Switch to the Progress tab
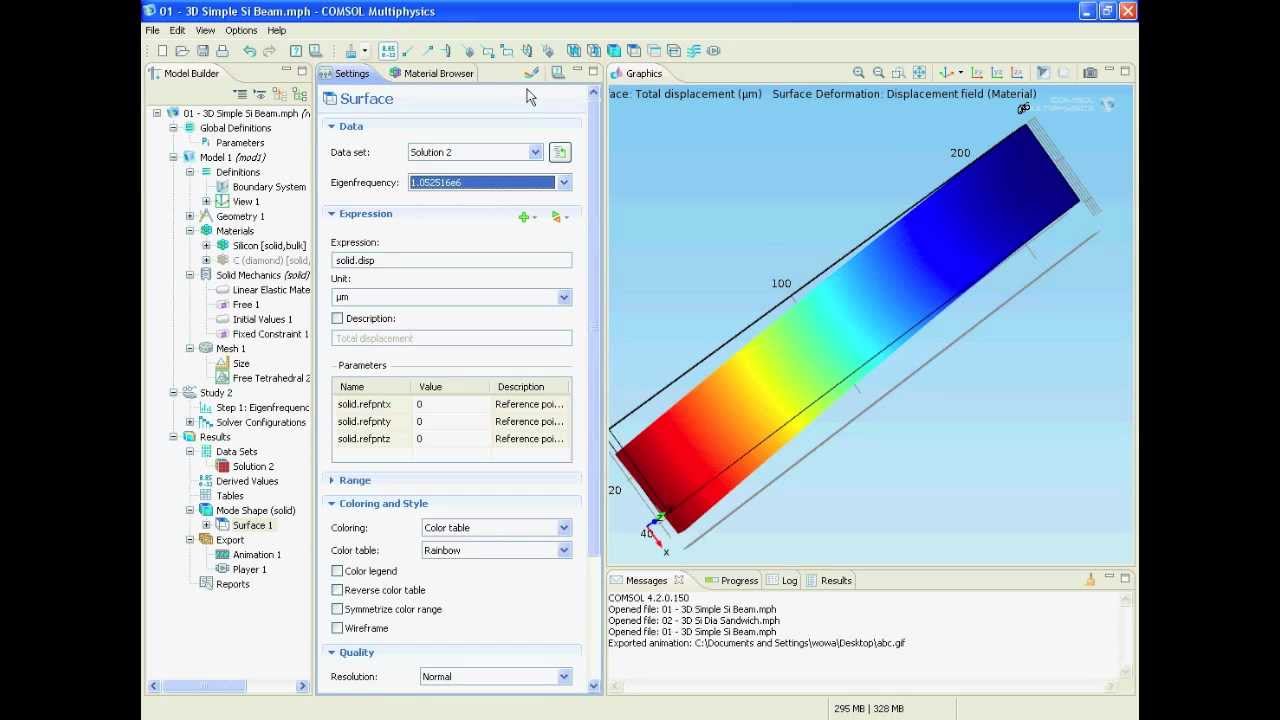 point(731,580)
